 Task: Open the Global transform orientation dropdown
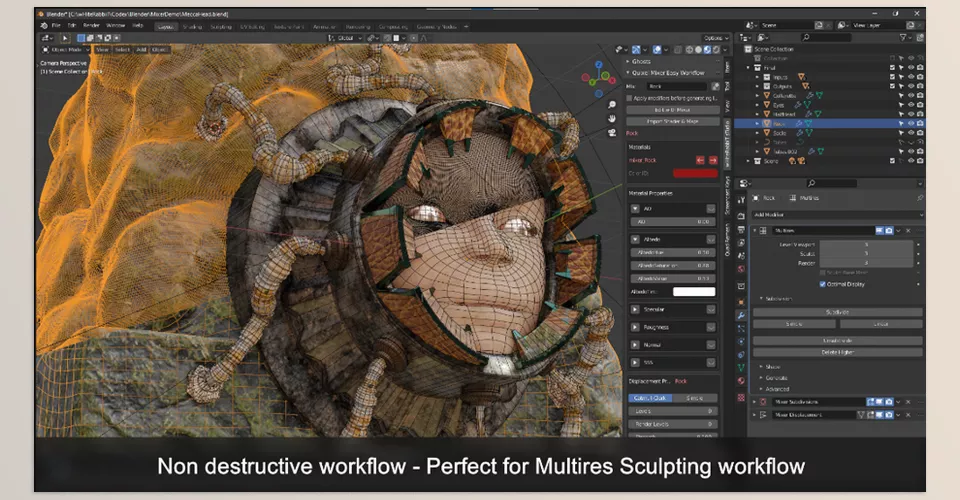click(345, 38)
